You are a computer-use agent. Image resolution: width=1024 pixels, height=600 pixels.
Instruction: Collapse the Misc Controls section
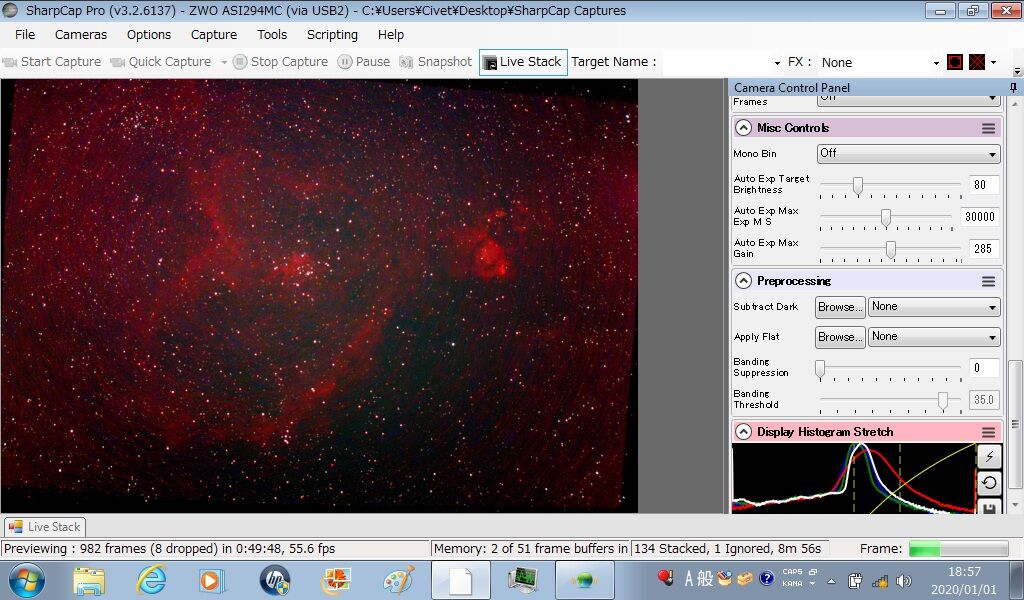pos(743,128)
